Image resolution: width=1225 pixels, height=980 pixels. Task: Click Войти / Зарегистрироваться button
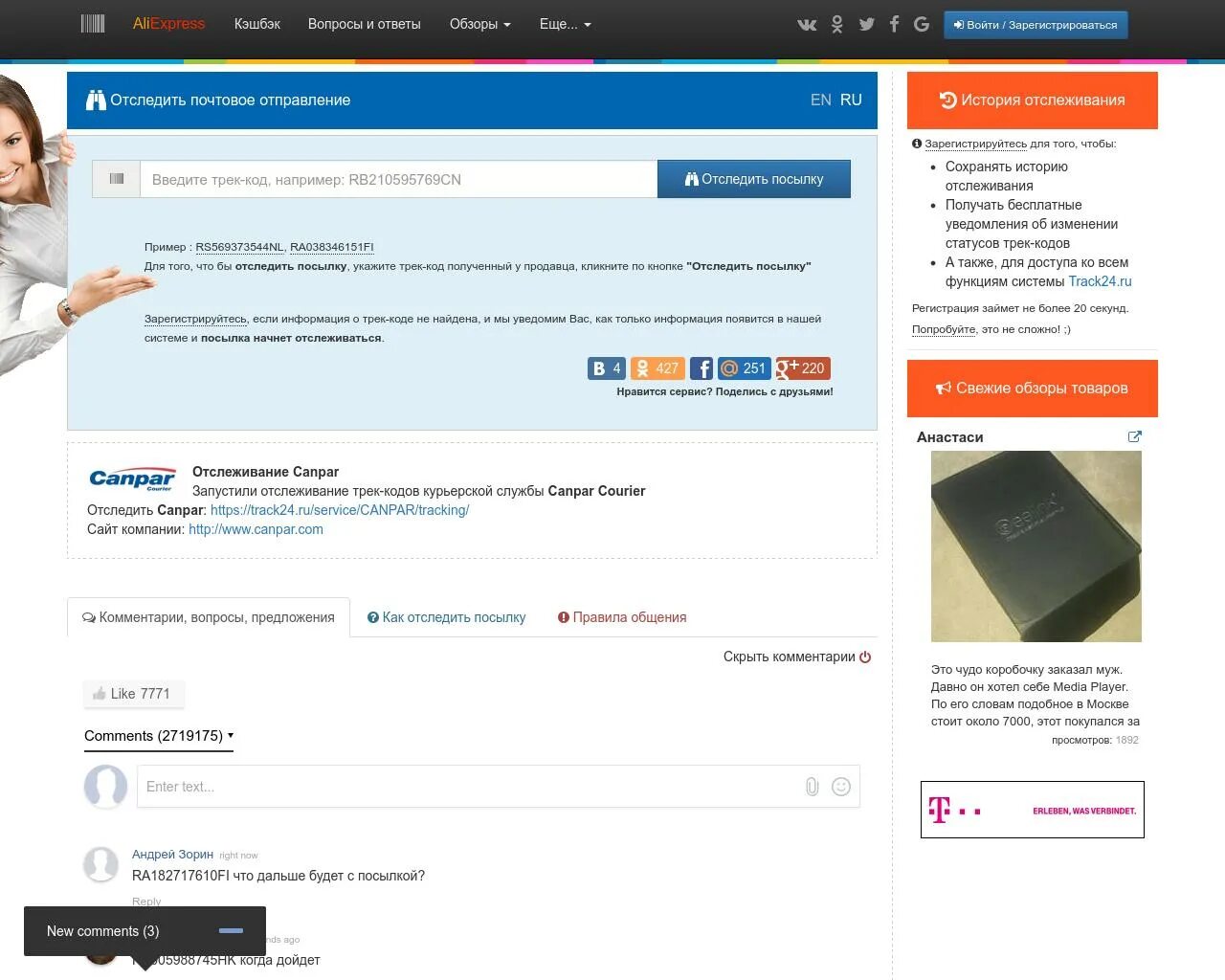[1036, 25]
